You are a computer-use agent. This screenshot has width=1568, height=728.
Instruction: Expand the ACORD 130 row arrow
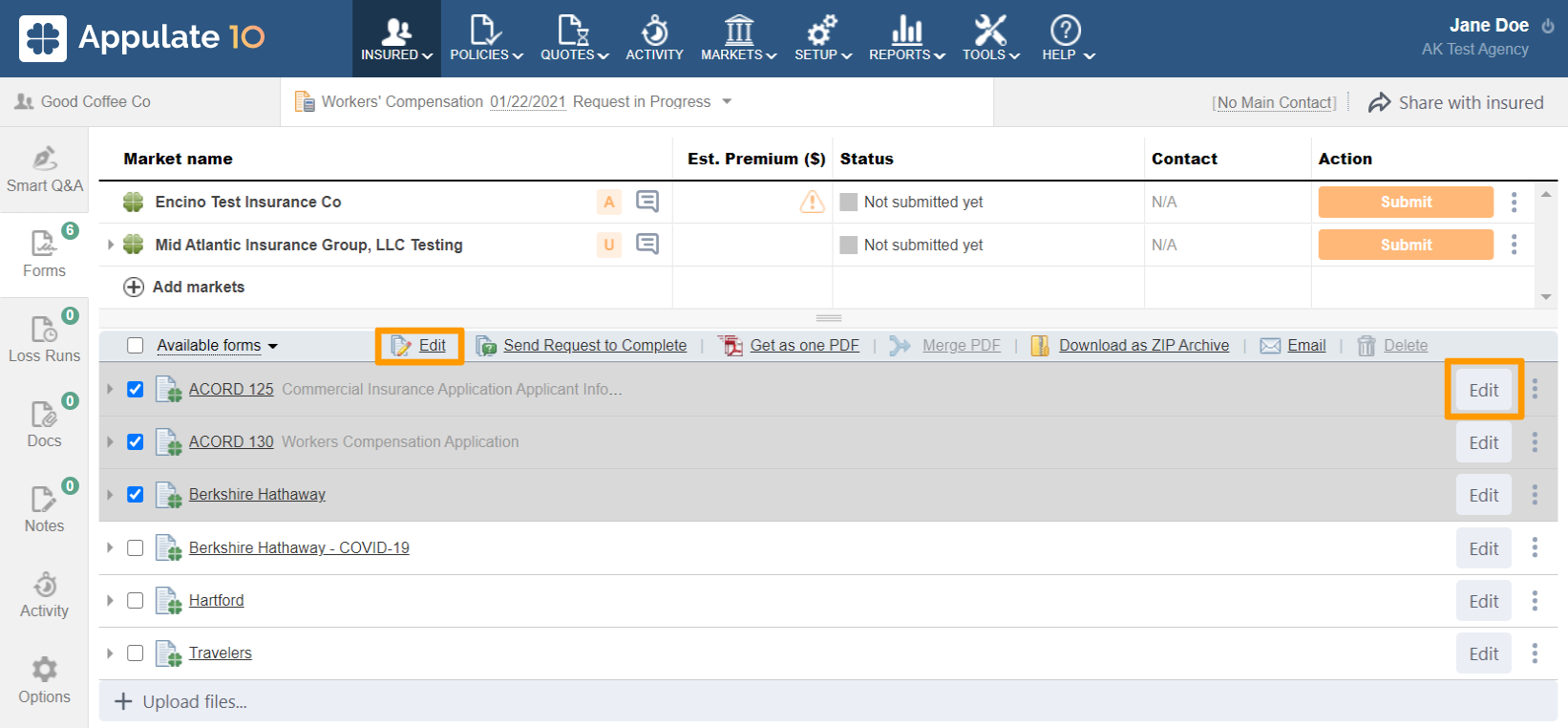[110, 441]
